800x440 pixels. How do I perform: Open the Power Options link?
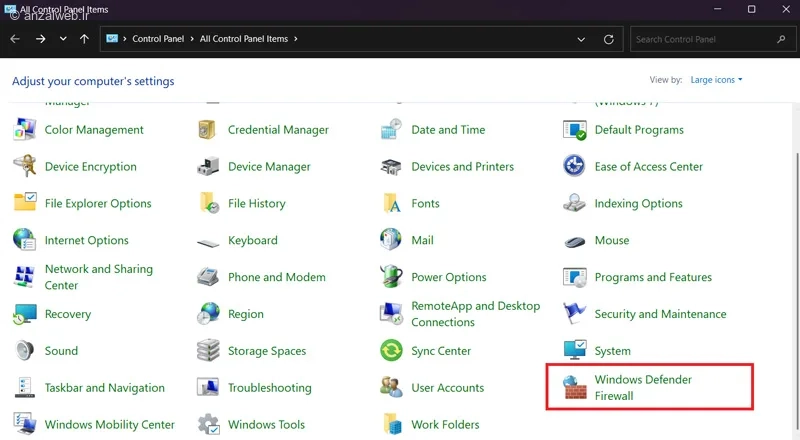coord(448,277)
